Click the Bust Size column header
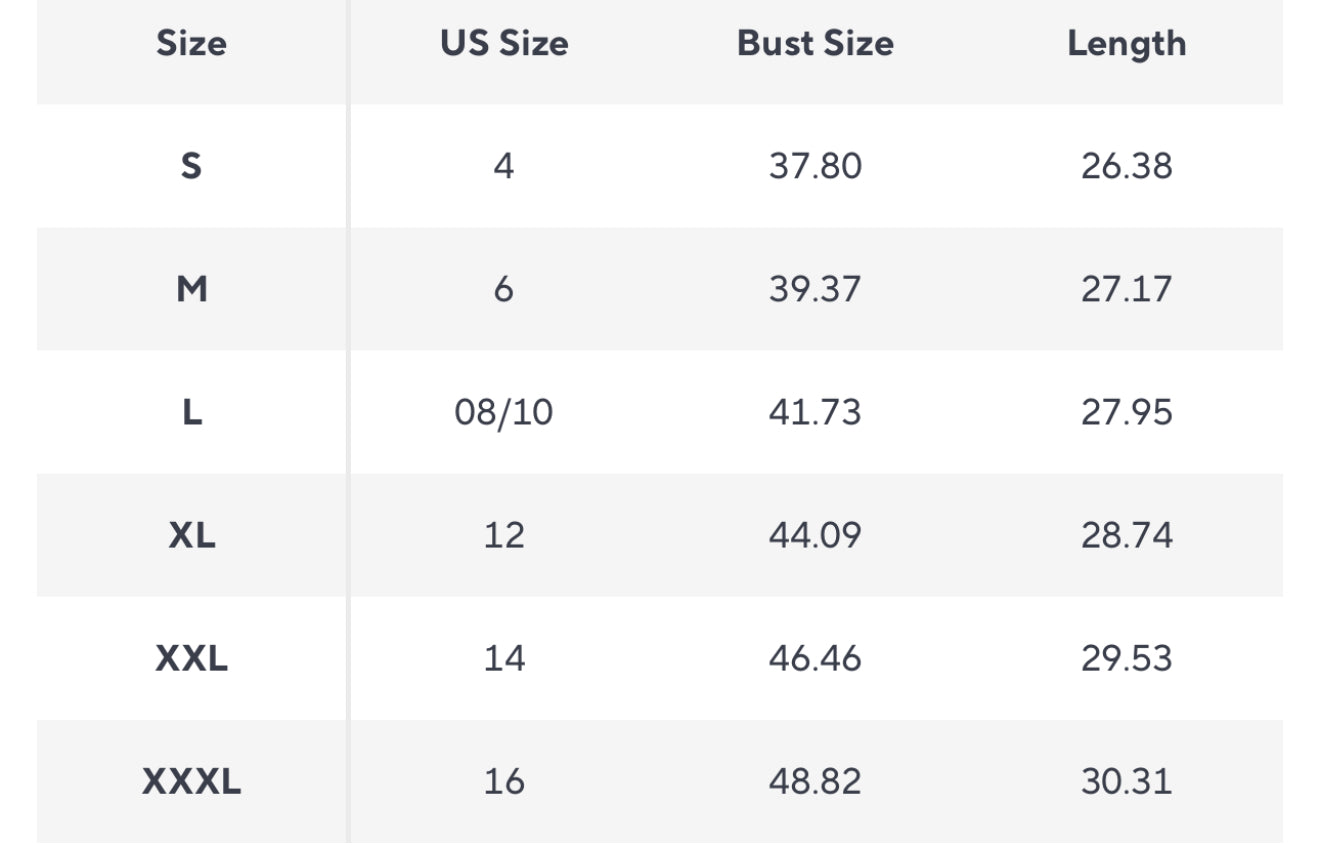 815,44
